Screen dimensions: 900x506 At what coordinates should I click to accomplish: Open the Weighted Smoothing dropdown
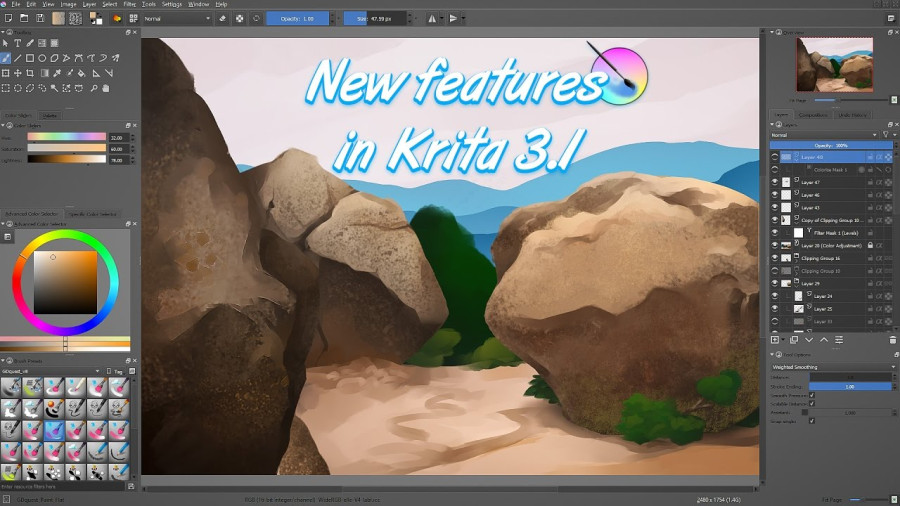(x=833, y=367)
